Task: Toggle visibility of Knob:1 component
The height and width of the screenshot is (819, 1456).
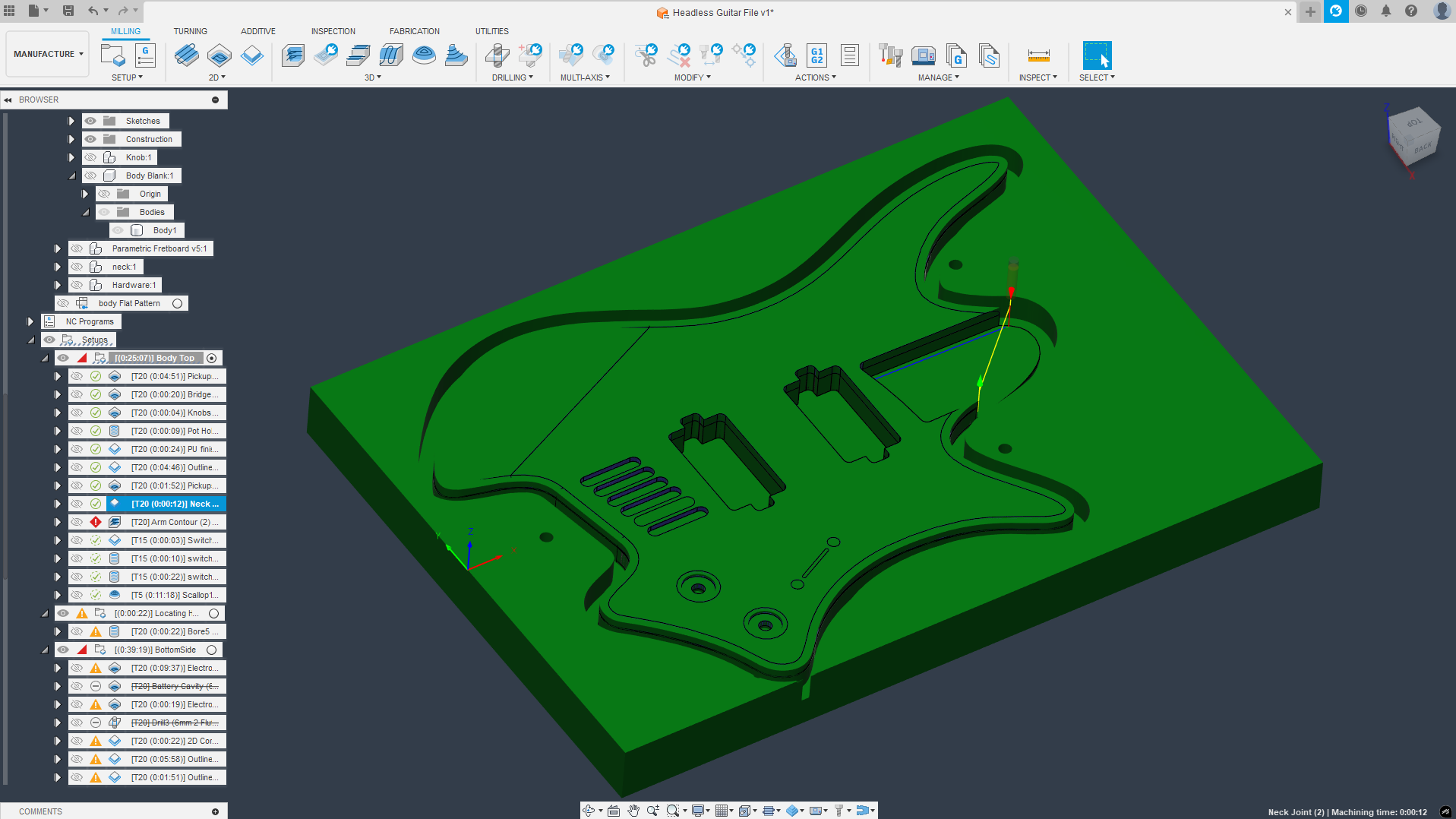Action: pos(90,157)
